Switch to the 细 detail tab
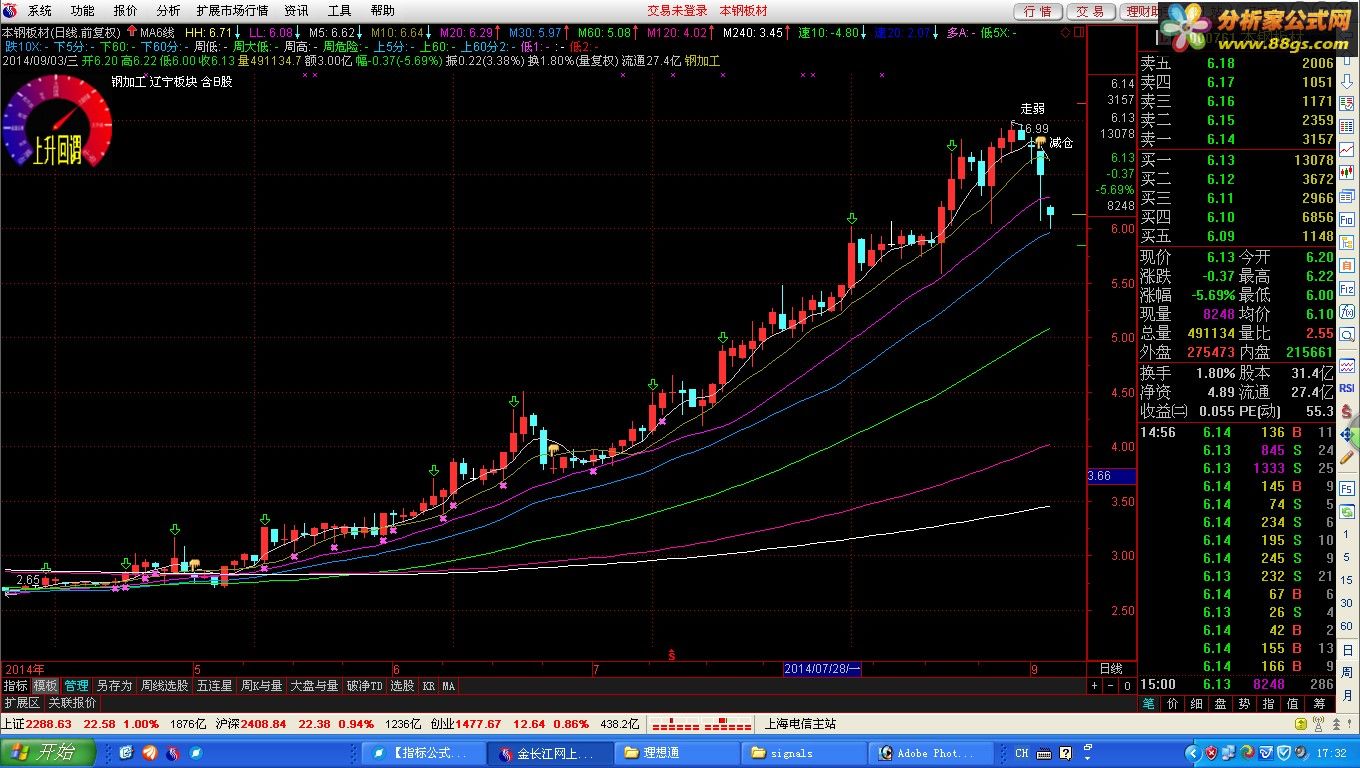1360x768 pixels. [x=1197, y=704]
